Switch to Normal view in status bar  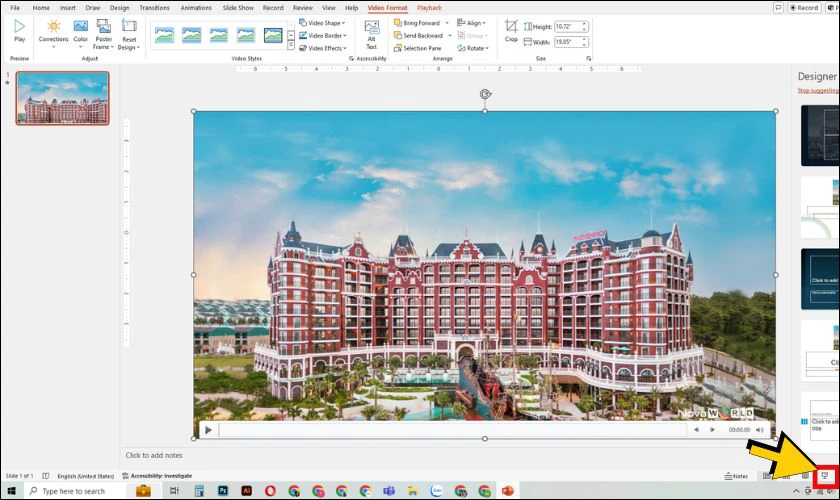pos(767,476)
